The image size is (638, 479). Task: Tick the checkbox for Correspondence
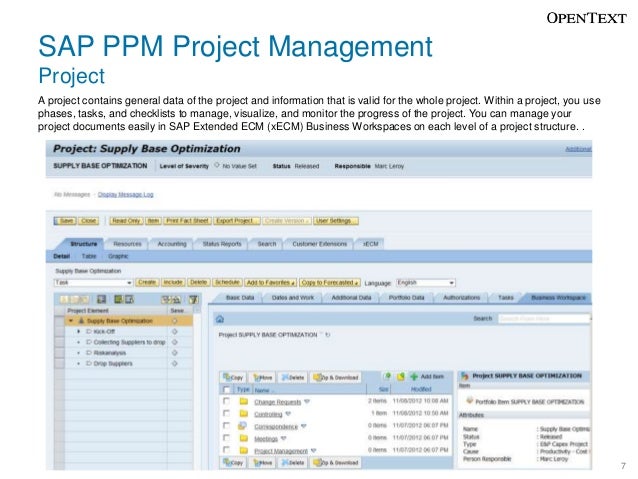tap(227, 426)
